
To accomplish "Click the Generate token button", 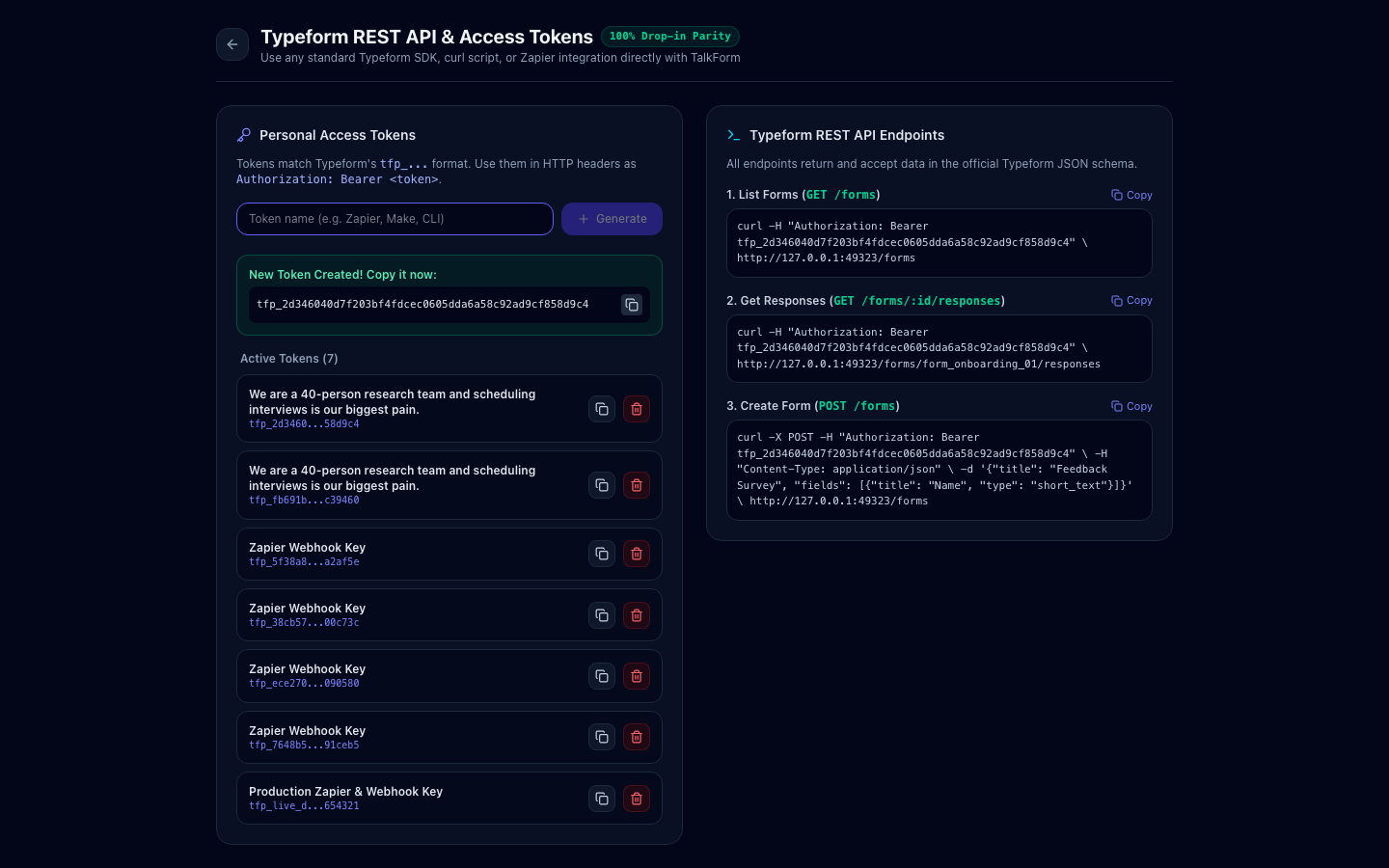I will point(612,219).
